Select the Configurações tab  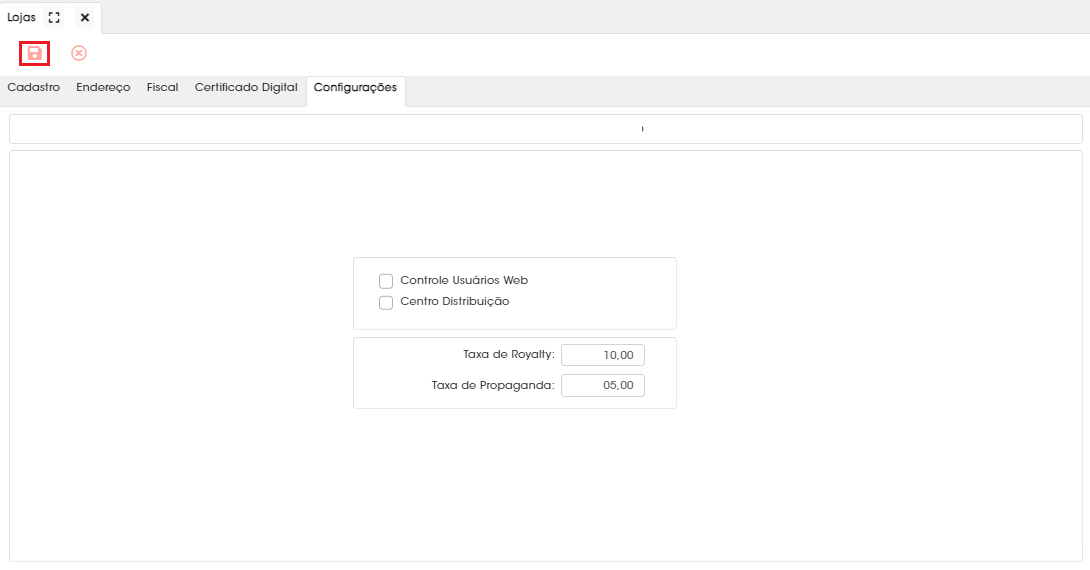click(355, 88)
